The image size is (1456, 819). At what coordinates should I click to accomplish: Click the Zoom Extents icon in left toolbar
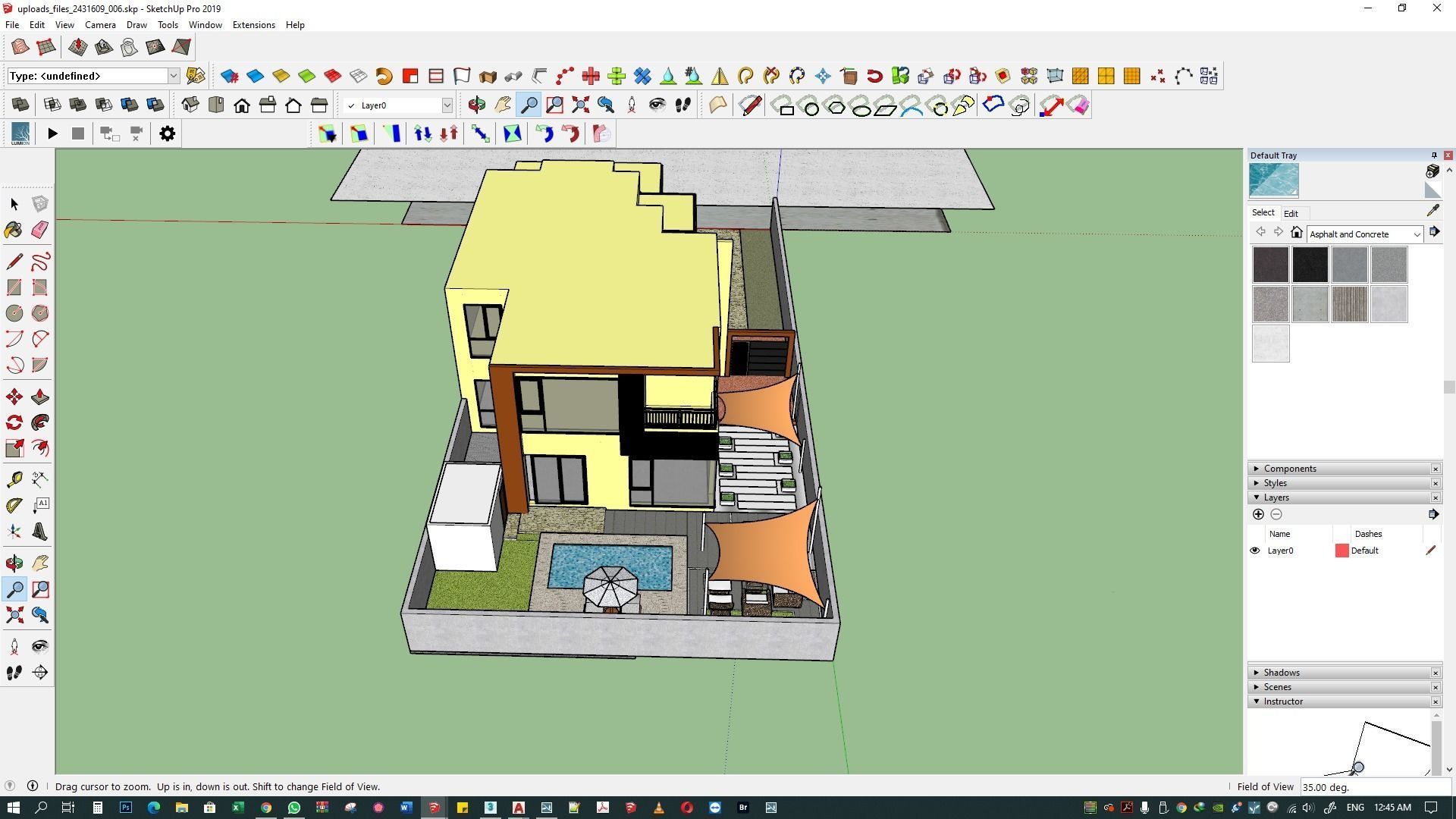[14, 615]
